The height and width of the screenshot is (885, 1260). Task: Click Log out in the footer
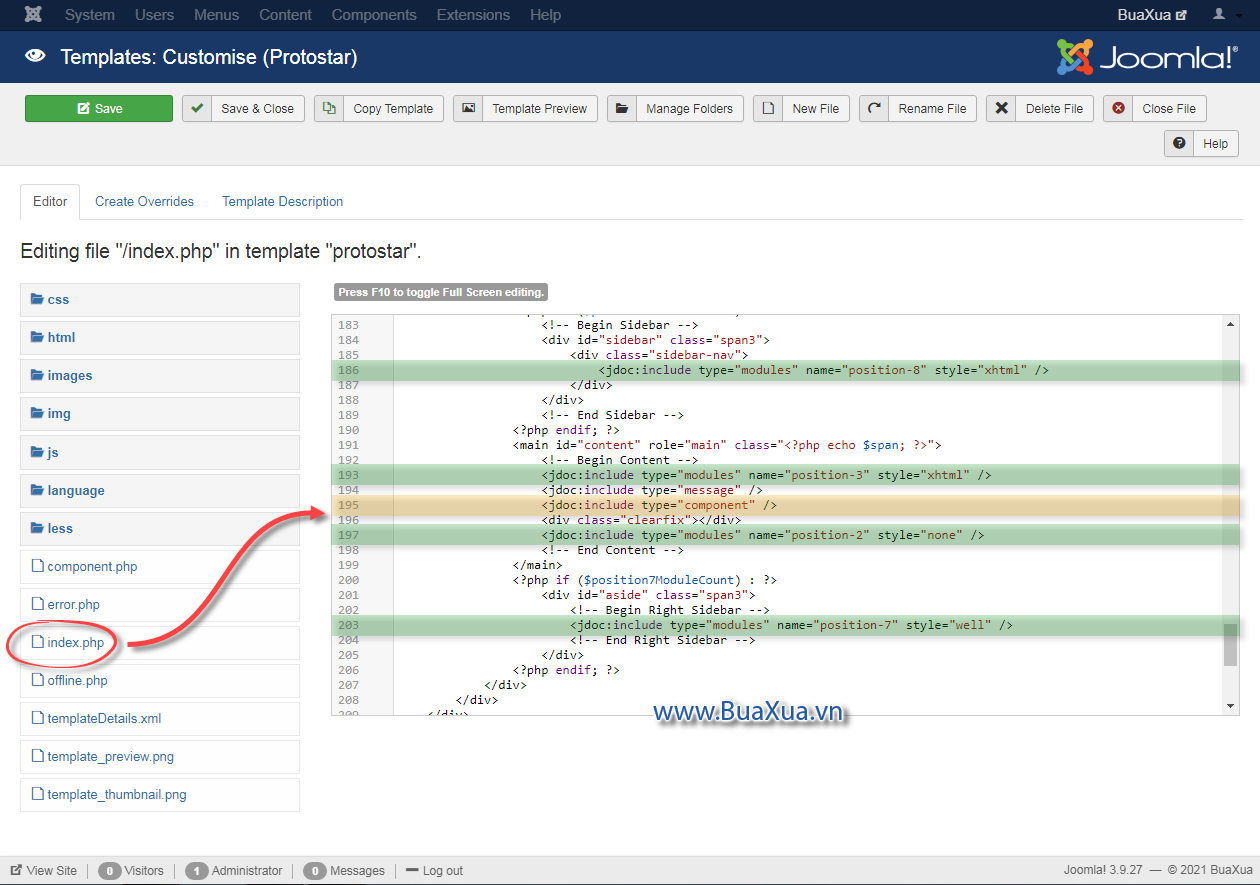click(434, 870)
